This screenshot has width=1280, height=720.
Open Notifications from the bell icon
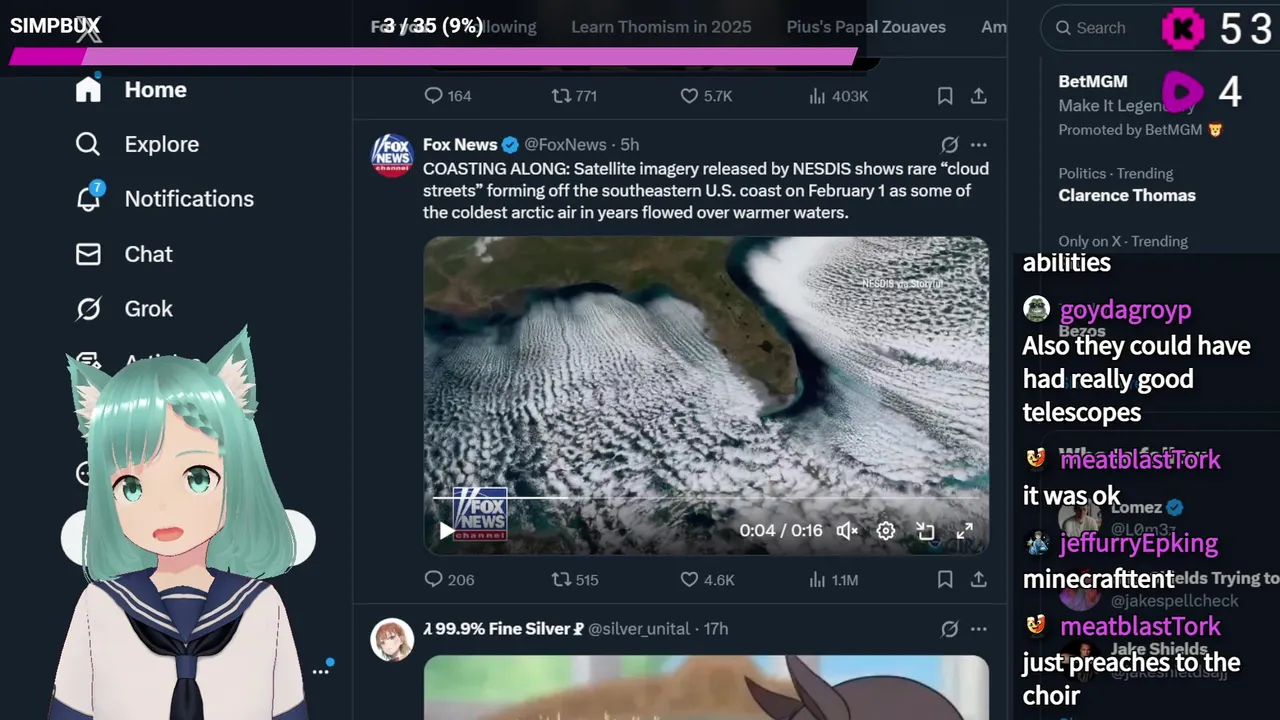(89, 198)
